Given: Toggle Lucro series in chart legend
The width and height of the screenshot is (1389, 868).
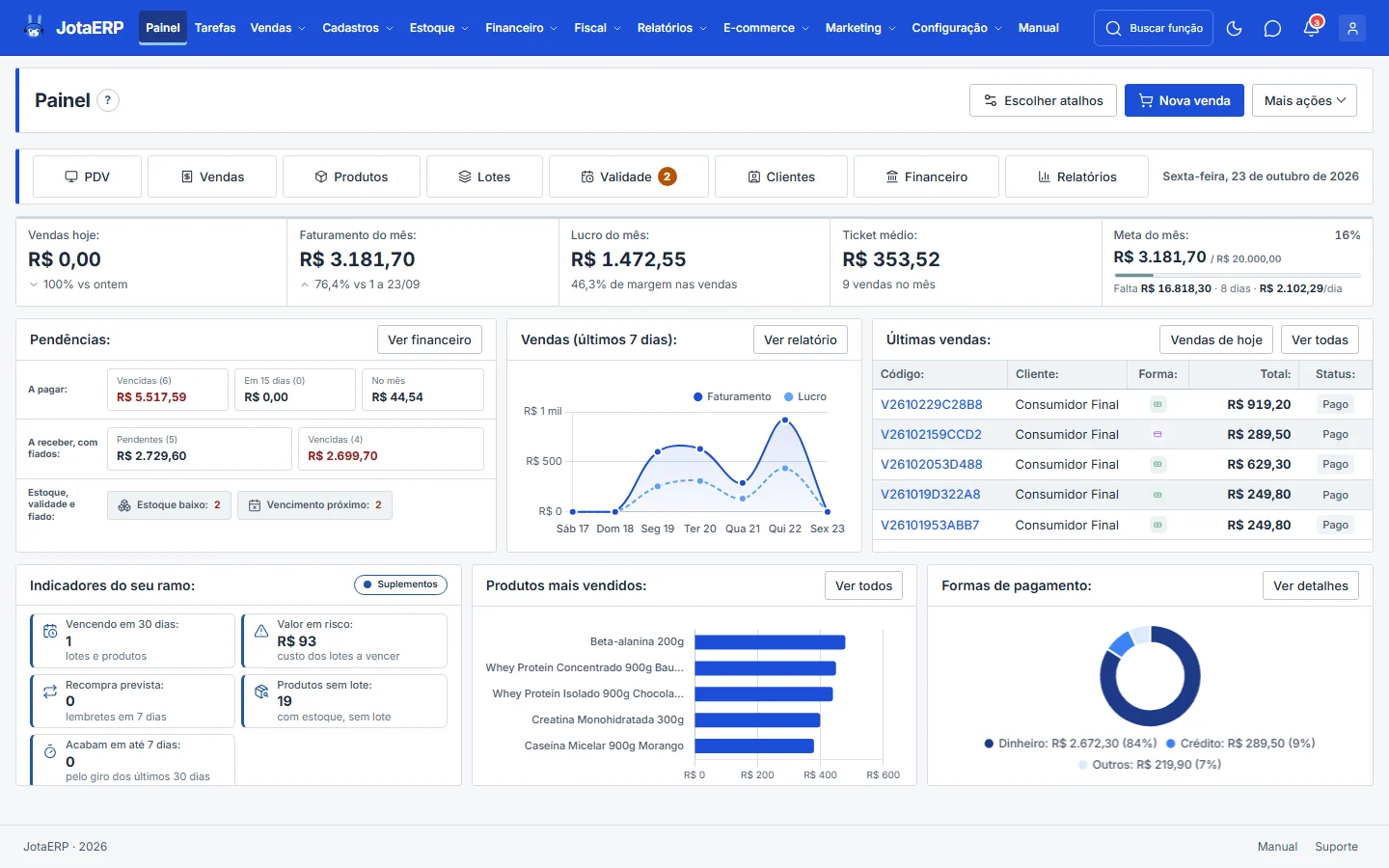Looking at the screenshot, I should (x=805, y=396).
